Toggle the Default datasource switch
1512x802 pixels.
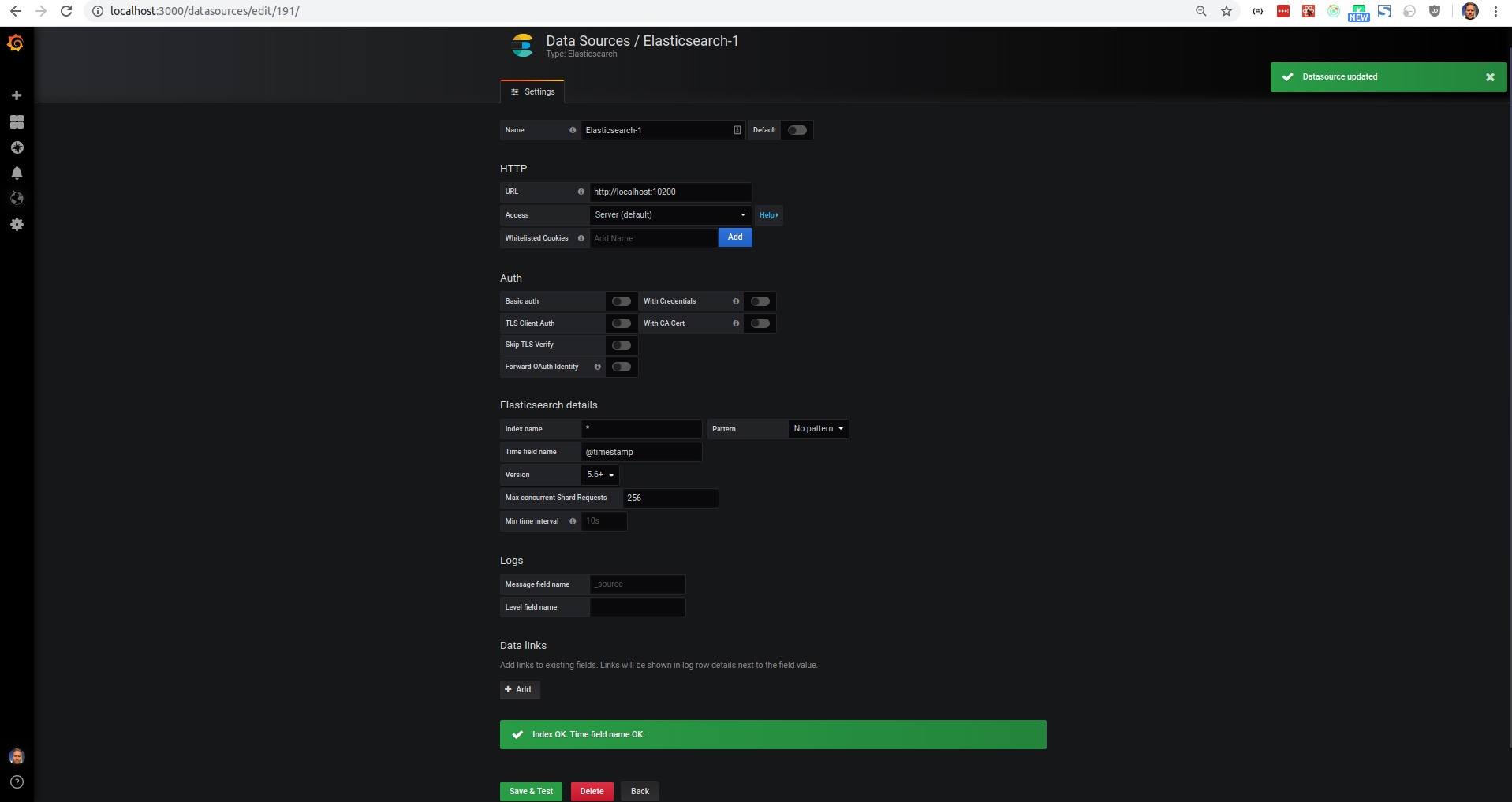coord(796,129)
